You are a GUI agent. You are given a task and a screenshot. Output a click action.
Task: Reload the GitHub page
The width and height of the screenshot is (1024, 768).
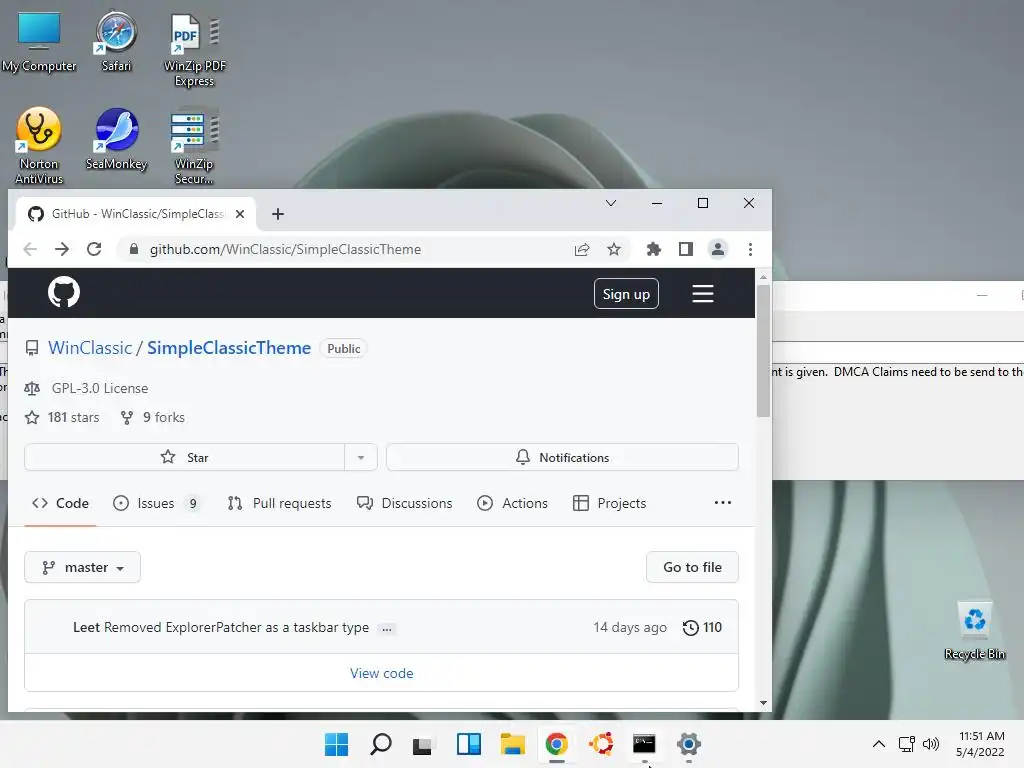tap(94, 249)
